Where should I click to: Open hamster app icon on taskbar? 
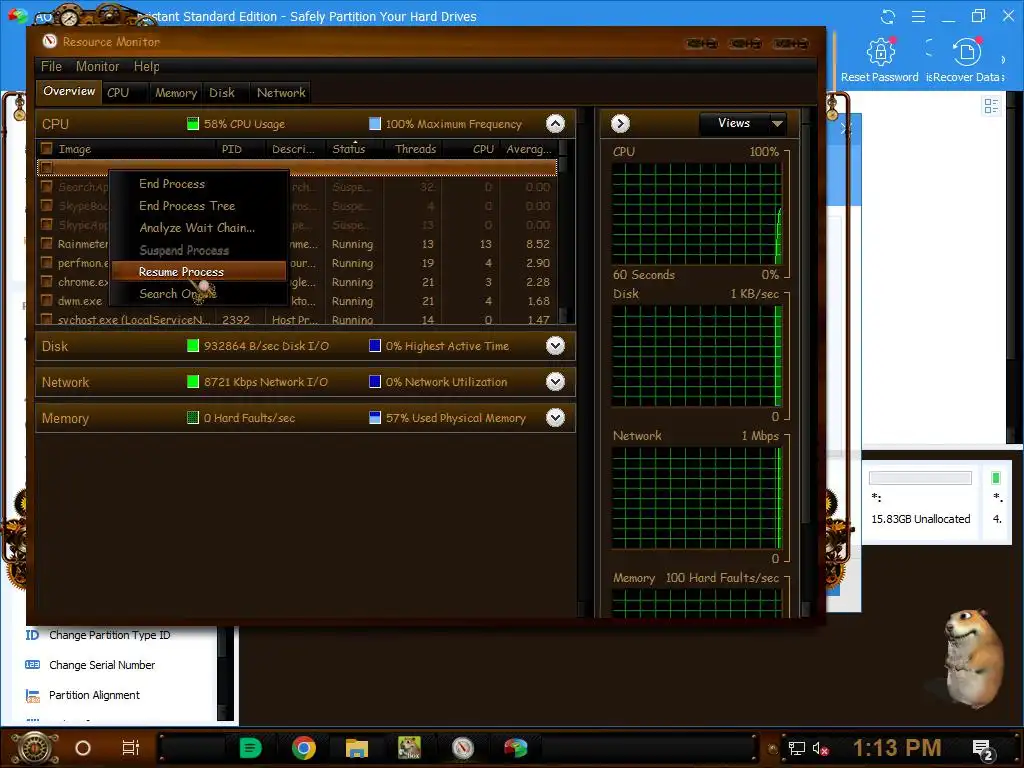[x=409, y=748]
